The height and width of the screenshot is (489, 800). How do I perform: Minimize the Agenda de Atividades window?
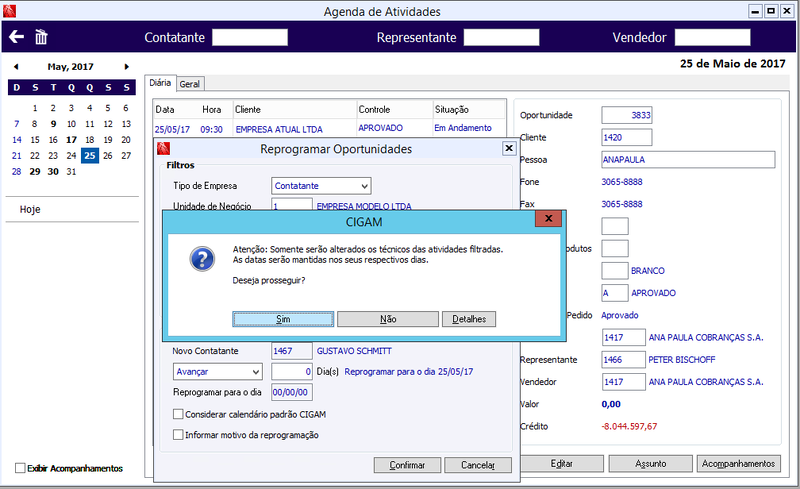click(756, 11)
